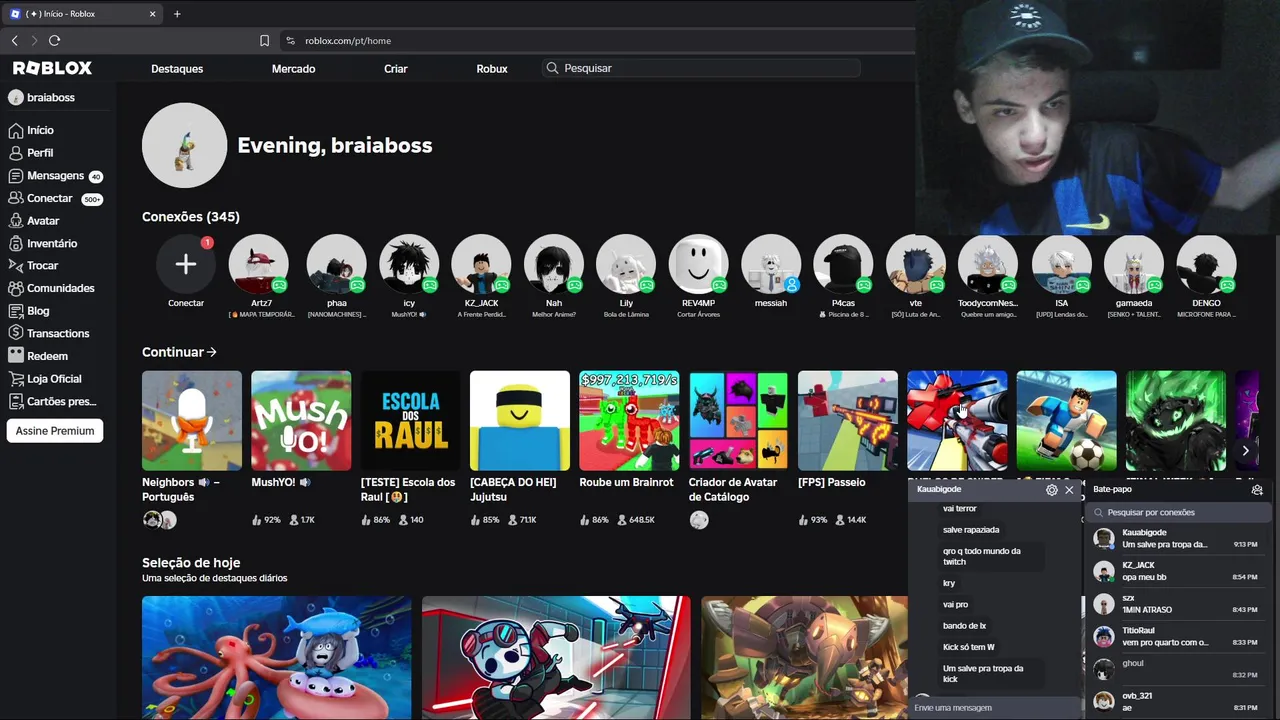Open KZ_JACK conversation in chat list
This screenshot has height=720, width=1280.
tap(1176, 571)
